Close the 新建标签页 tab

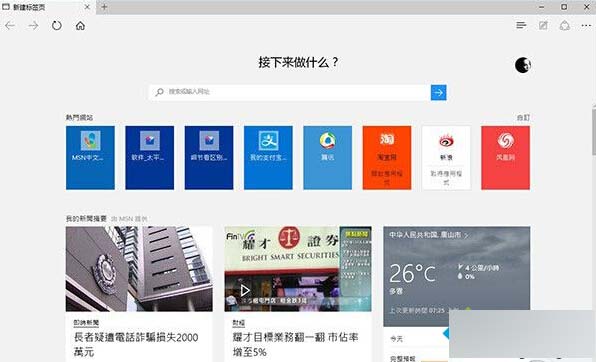click(87, 7)
